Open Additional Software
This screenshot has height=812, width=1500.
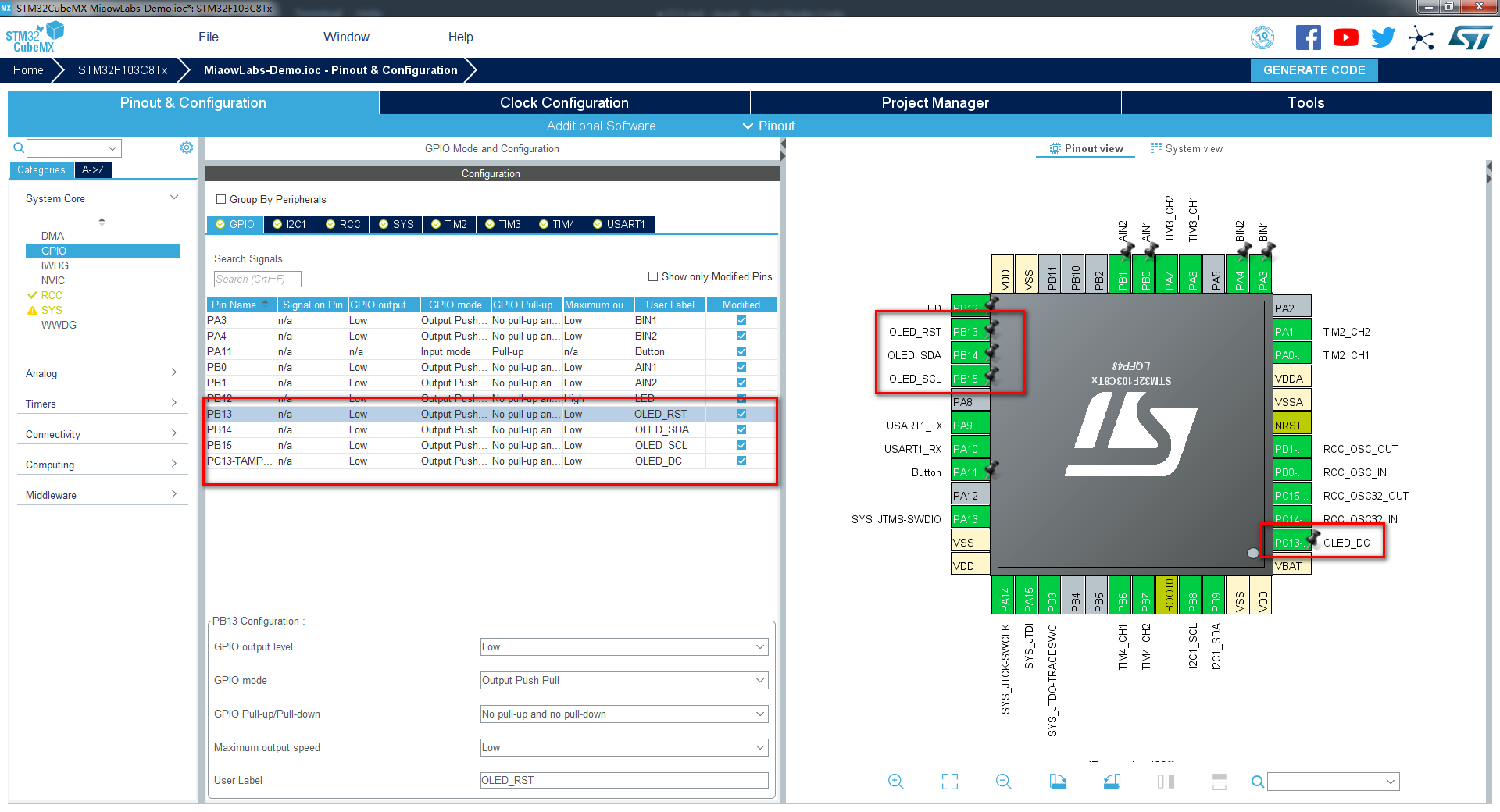pyautogui.click(x=601, y=126)
